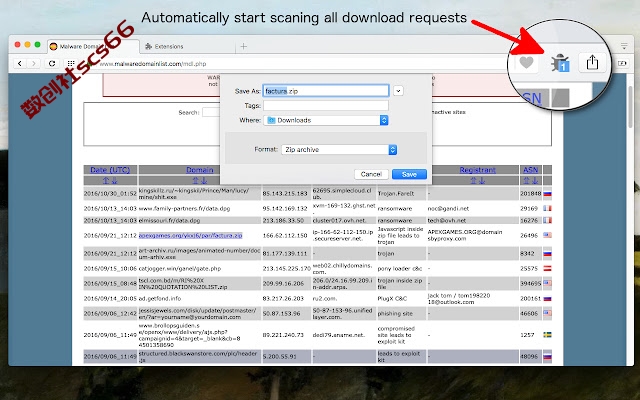Open the Registrant column header link
The height and width of the screenshot is (400, 640).
point(478,170)
